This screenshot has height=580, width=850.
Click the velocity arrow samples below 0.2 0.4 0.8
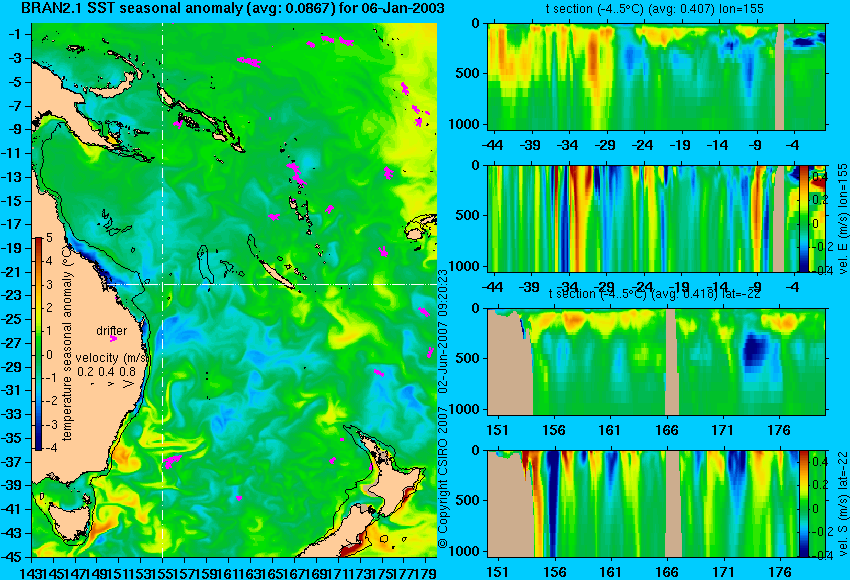[x=112, y=384]
